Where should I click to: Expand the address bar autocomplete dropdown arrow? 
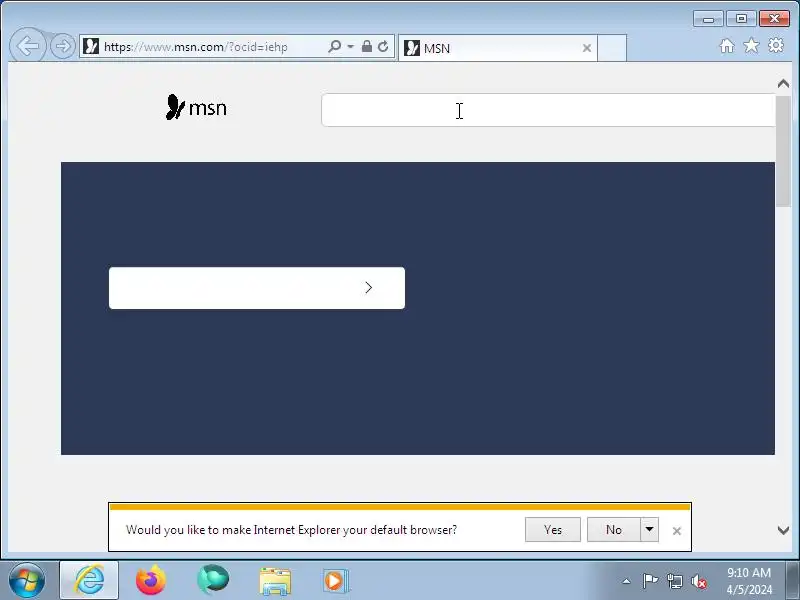[x=351, y=46]
